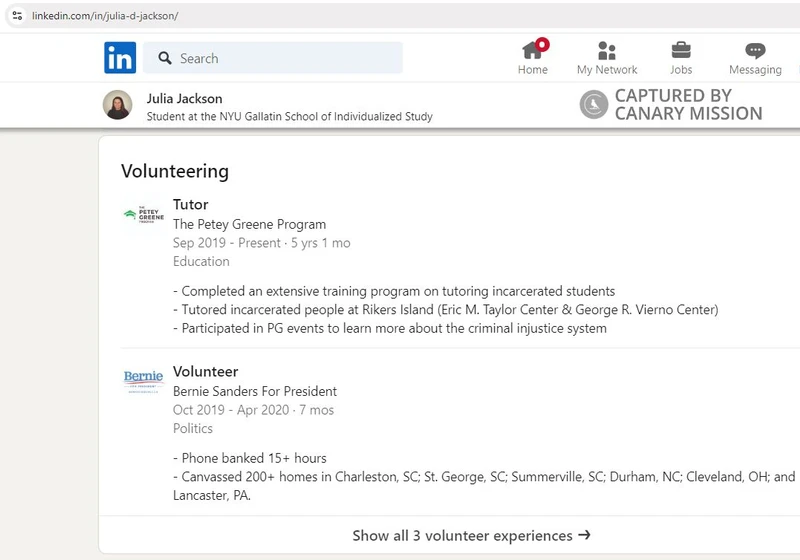Select the Jobs menu label
Viewport: 800px width, 560px height.
681,70
